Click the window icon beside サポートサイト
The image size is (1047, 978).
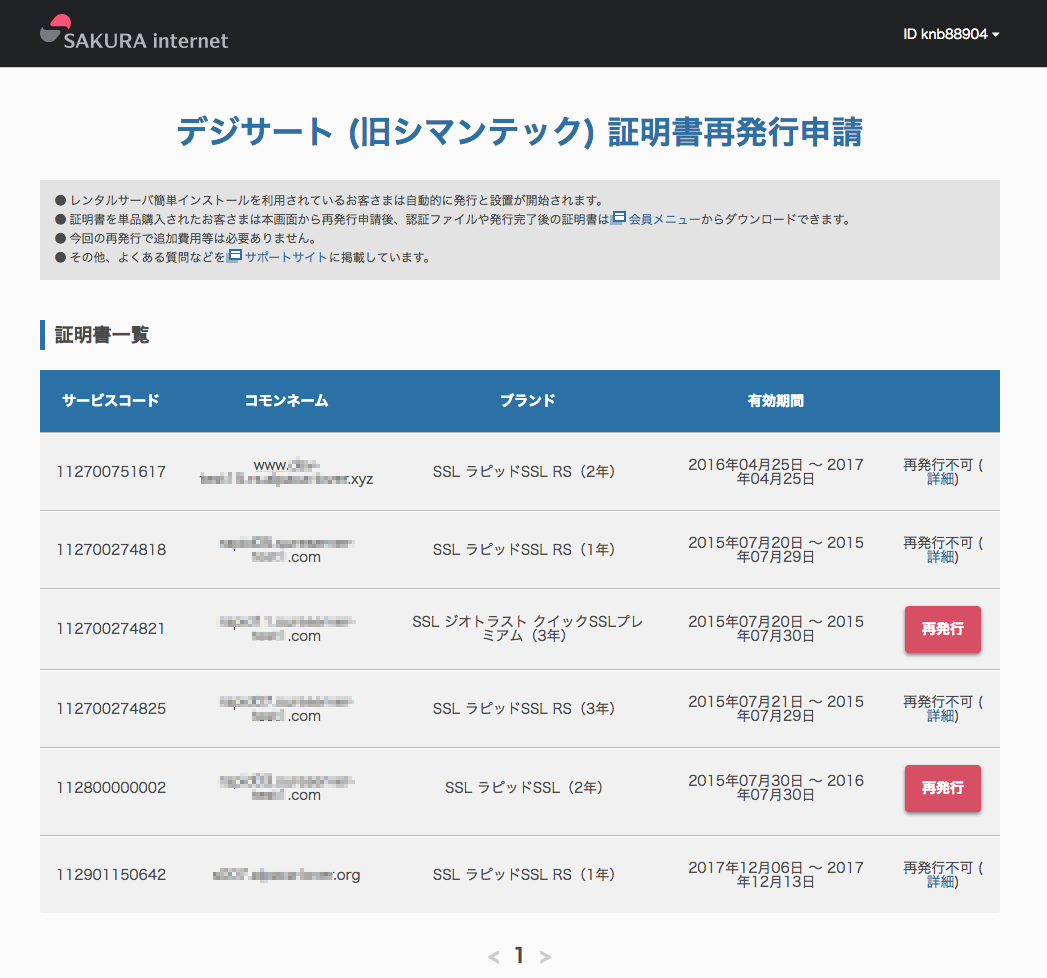[x=235, y=256]
